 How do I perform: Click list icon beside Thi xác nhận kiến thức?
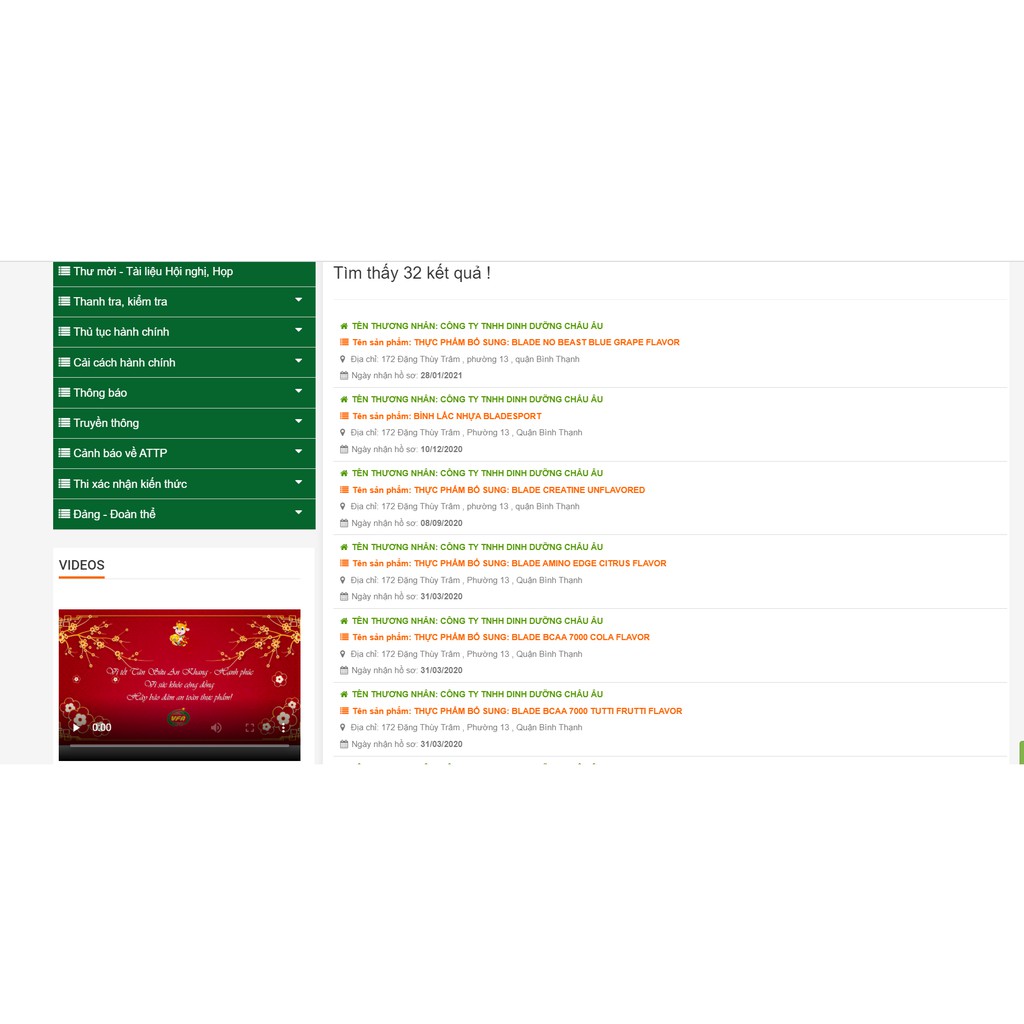pyautogui.click(x=64, y=483)
